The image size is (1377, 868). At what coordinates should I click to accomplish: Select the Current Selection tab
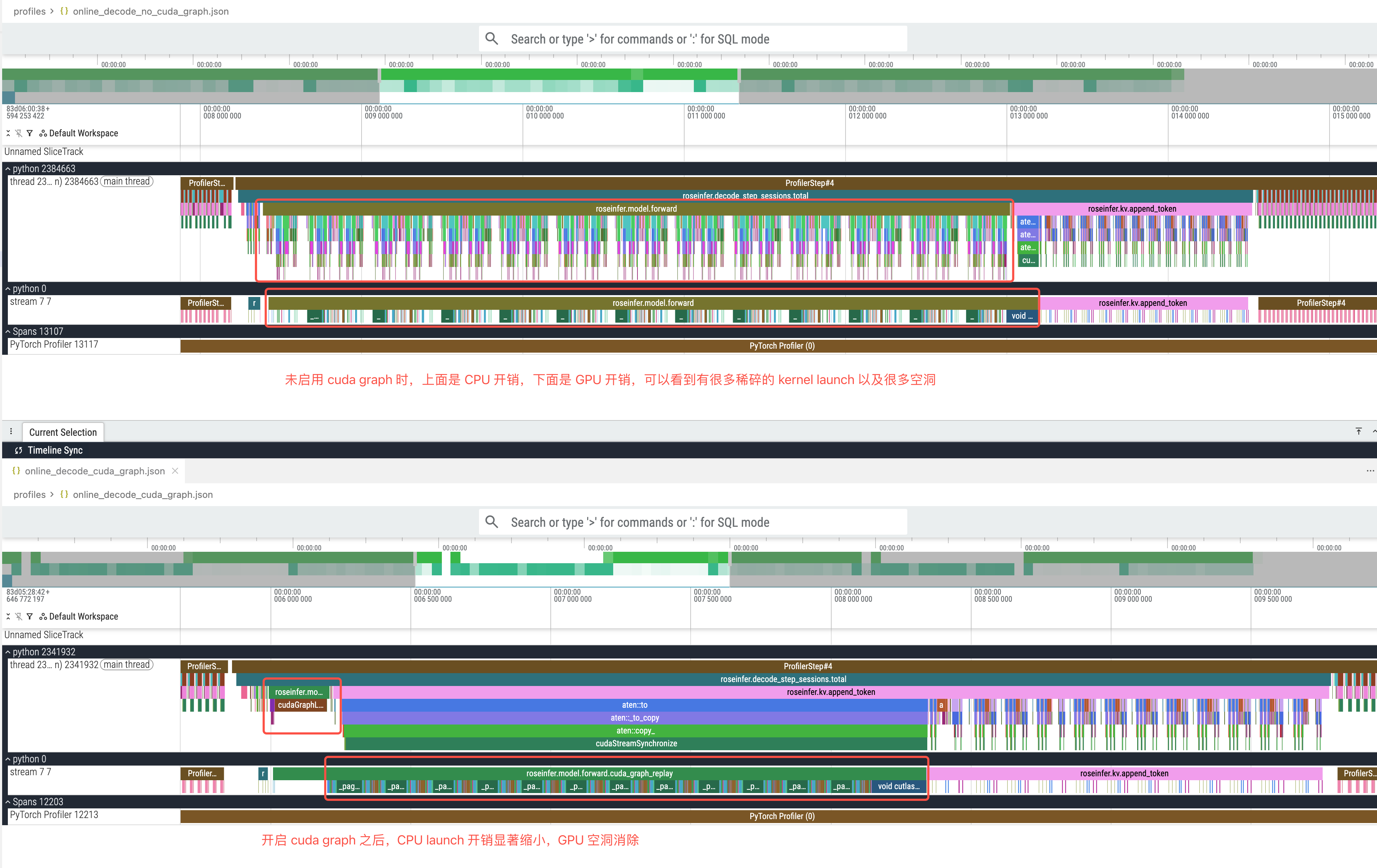[63, 432]
